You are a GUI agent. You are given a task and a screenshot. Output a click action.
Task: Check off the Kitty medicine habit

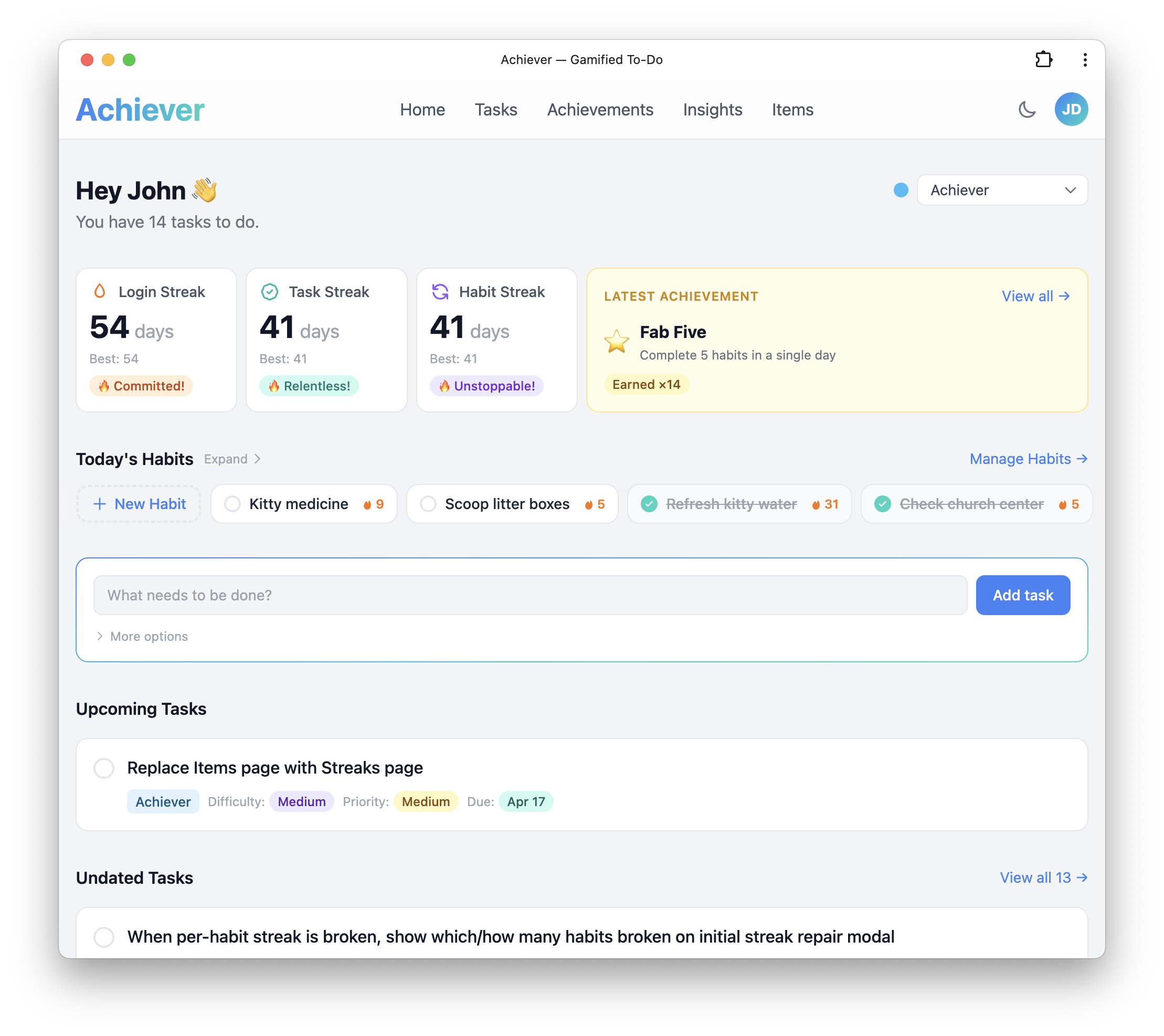[x=232, y=503]
